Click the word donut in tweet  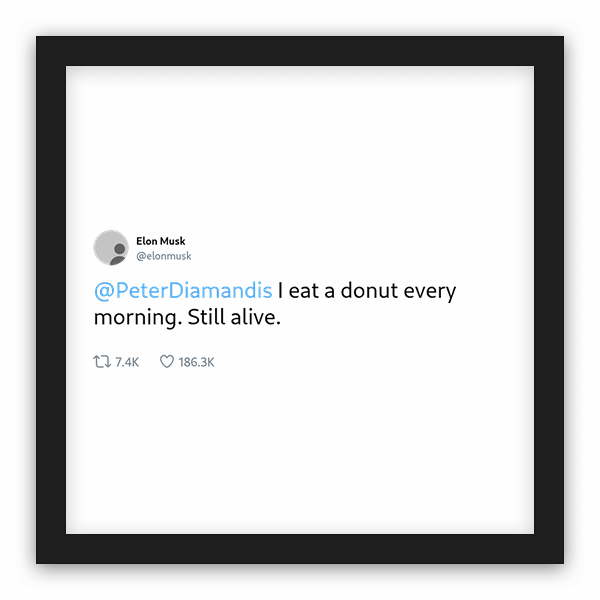click(x=369, y=290)
